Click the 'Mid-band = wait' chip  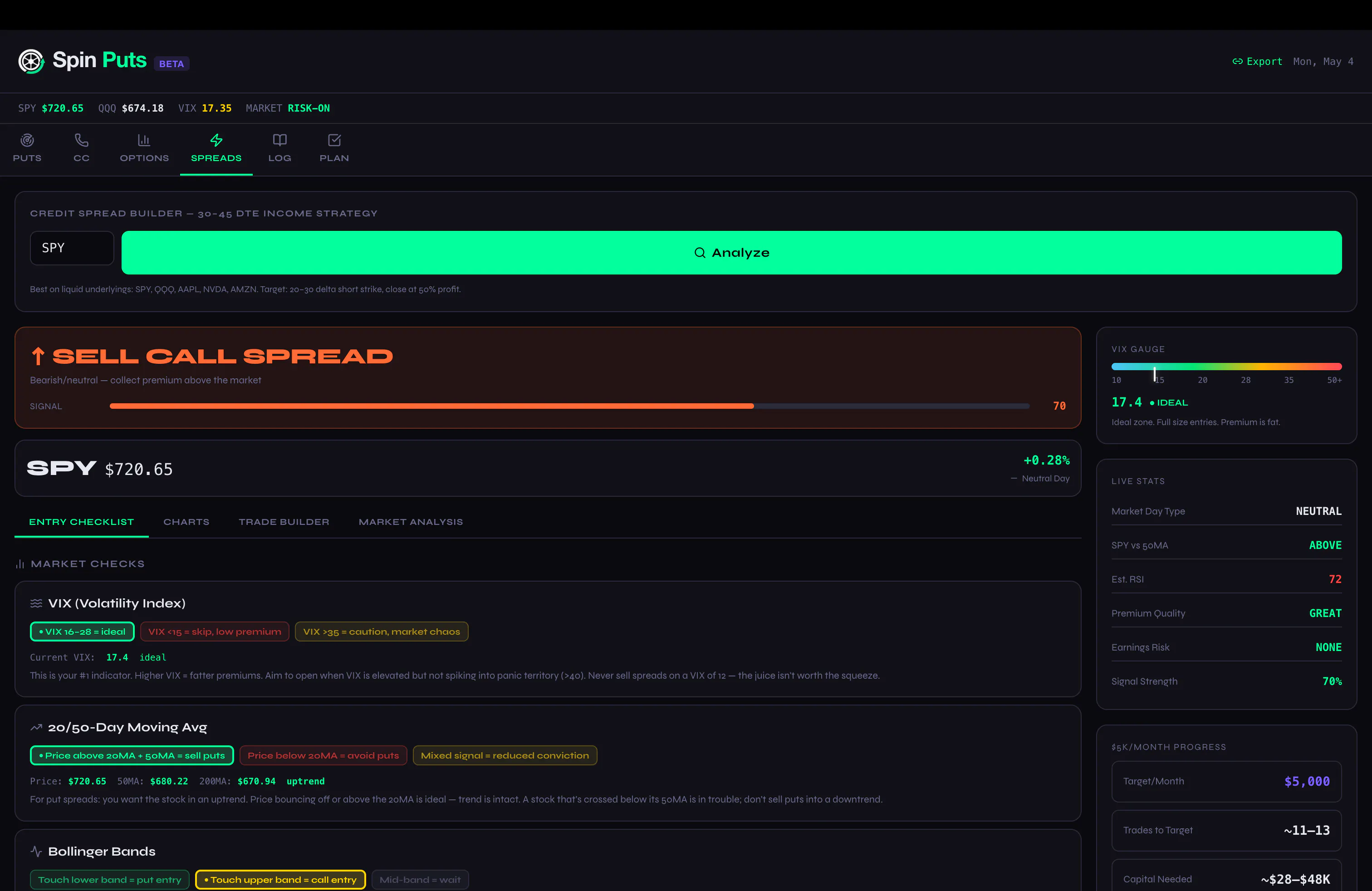tap(420, 880)
